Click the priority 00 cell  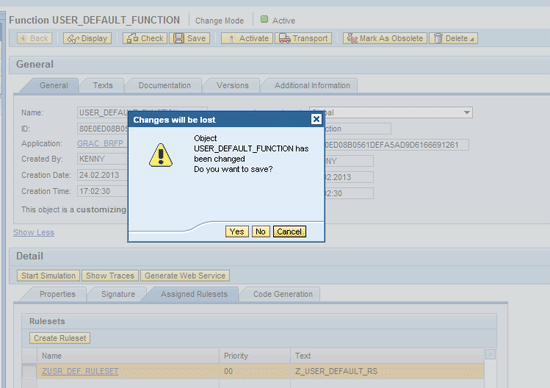(255, 371)
